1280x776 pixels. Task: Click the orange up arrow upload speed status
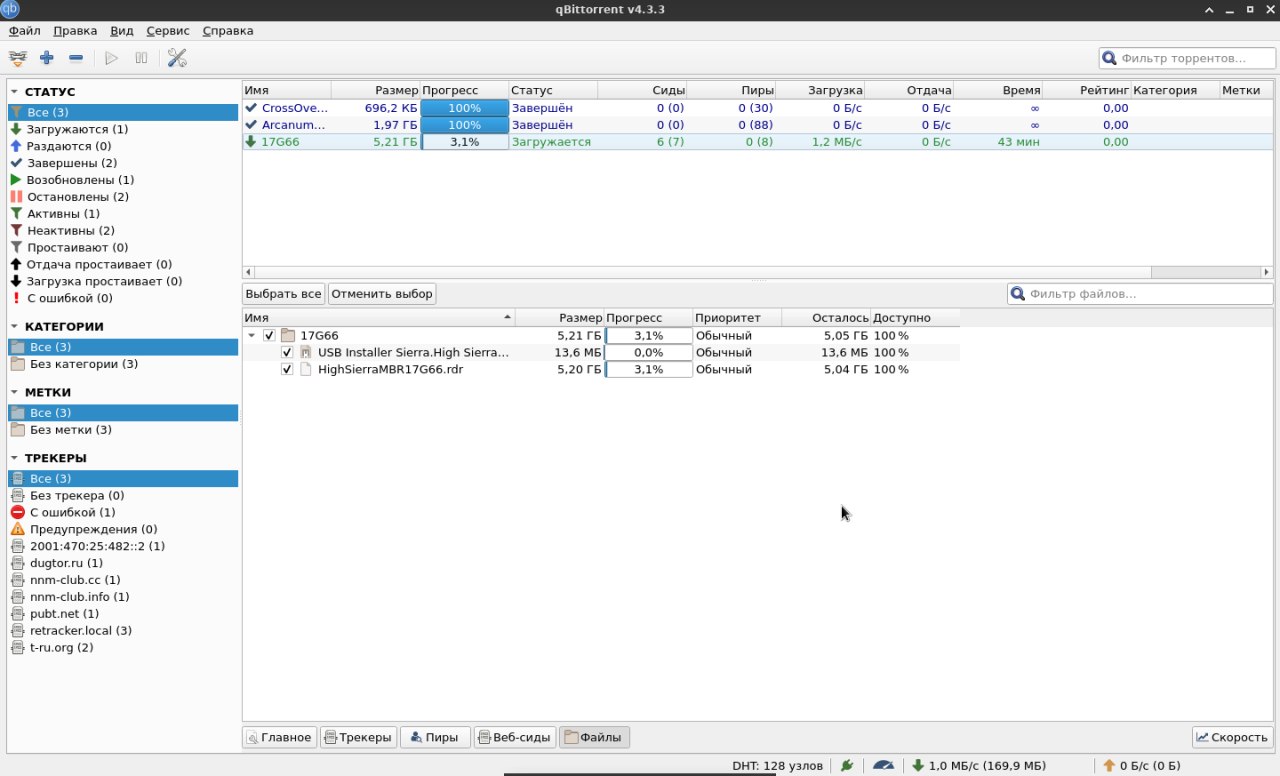pos(1142,765)
